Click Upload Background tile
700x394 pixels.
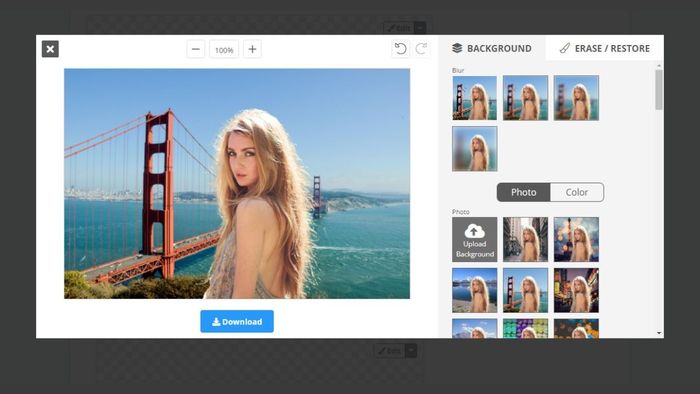click(475, 240)
